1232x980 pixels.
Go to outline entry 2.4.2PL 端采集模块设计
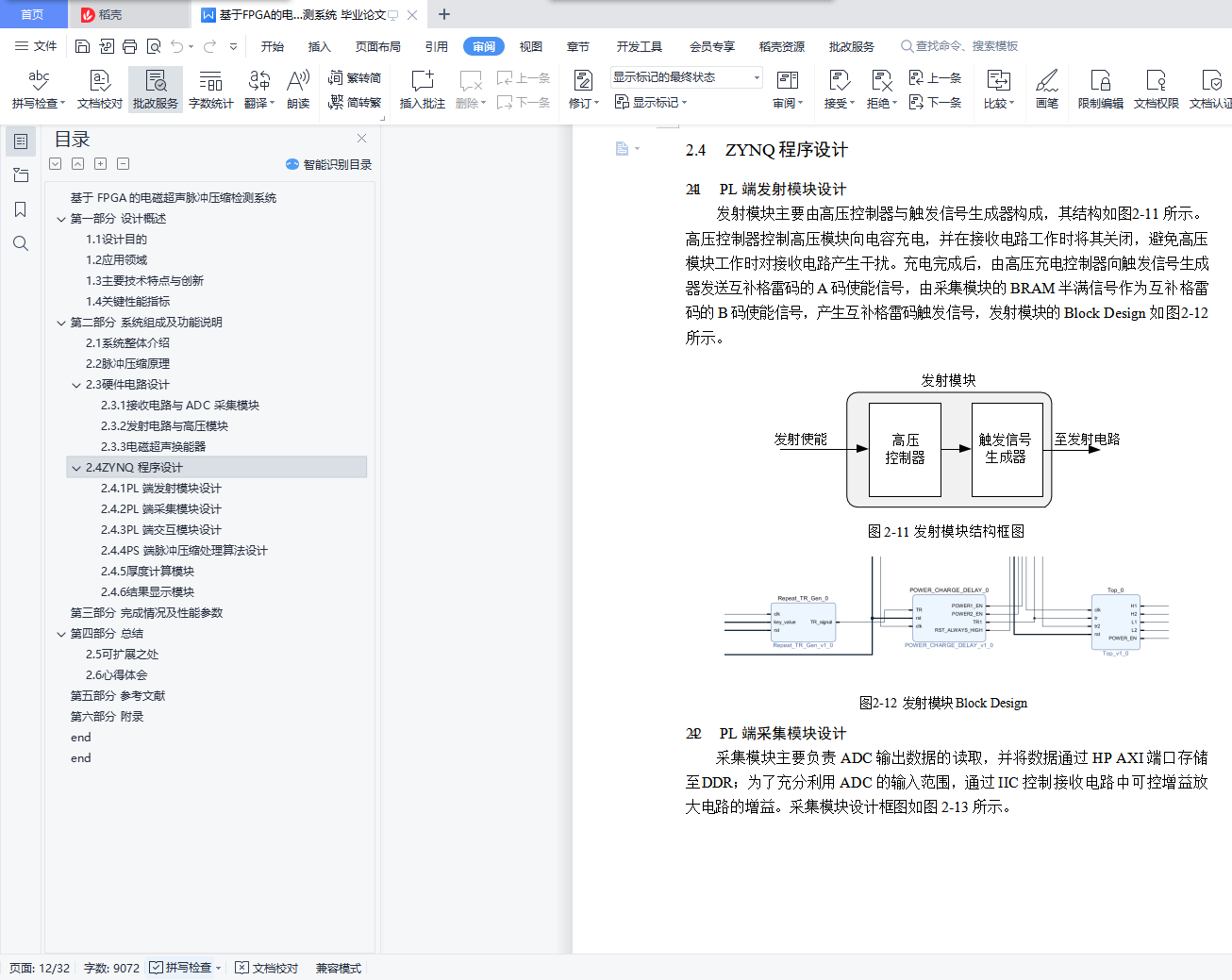(x=161, y=509)
